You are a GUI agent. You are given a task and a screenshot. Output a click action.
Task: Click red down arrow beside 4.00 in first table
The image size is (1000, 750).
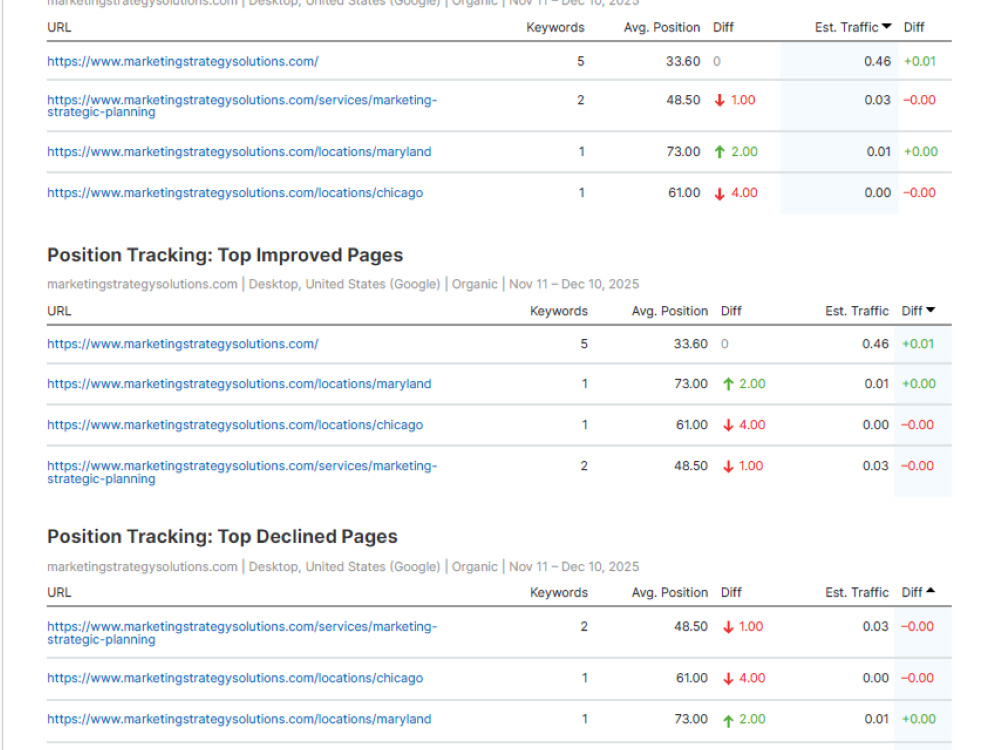pyautogui.click(x=719, y=193)
